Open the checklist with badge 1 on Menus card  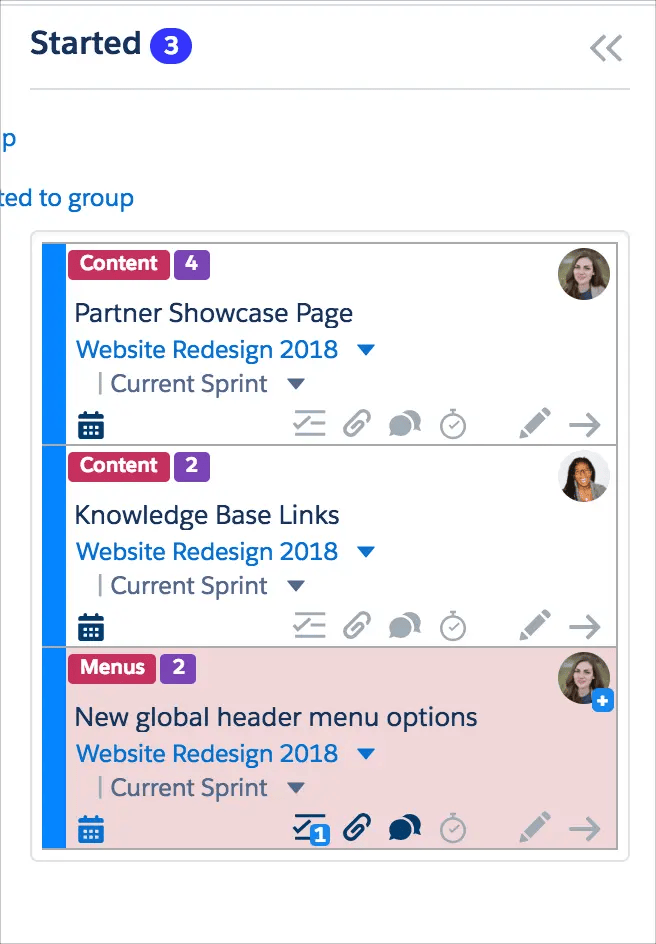[x=309, y=827]
